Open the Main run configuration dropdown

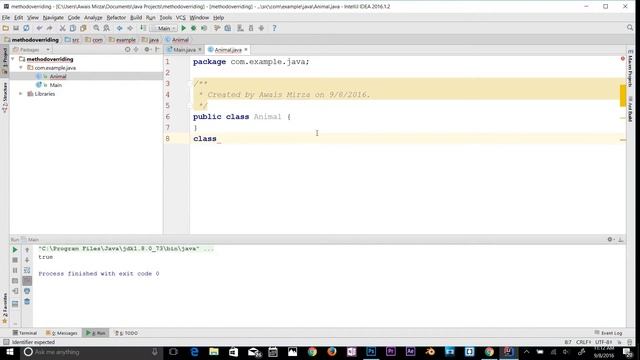(x=164, y=28)
